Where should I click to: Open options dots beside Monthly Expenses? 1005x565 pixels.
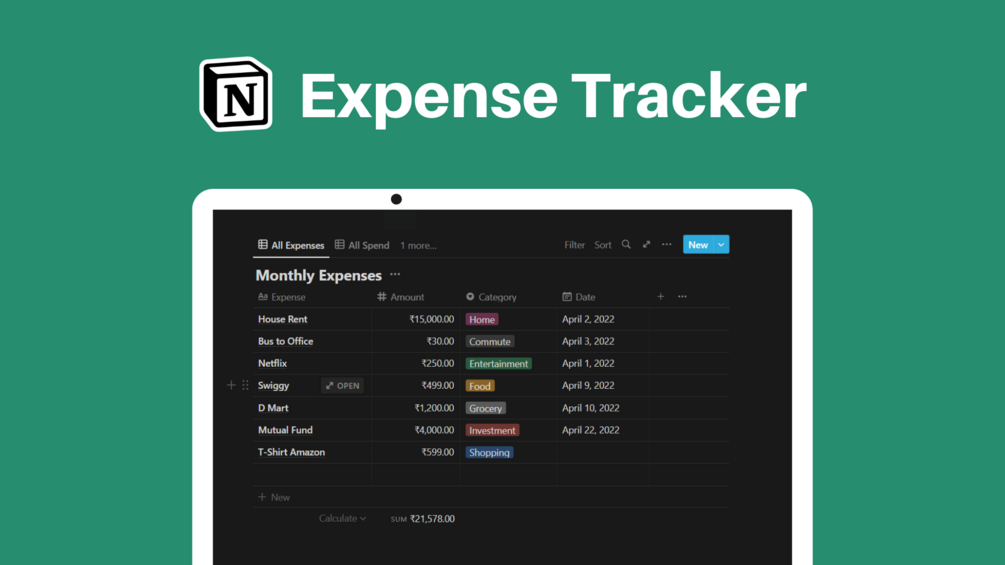pyautogui.click(x=395, y=274)
